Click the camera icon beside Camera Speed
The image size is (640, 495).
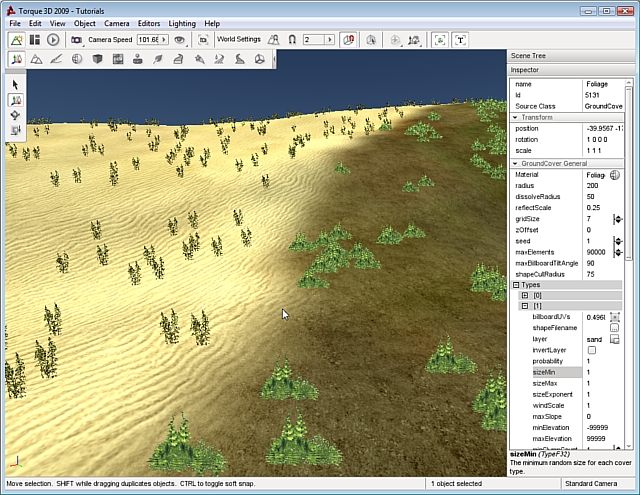click(x=76, y=40)
